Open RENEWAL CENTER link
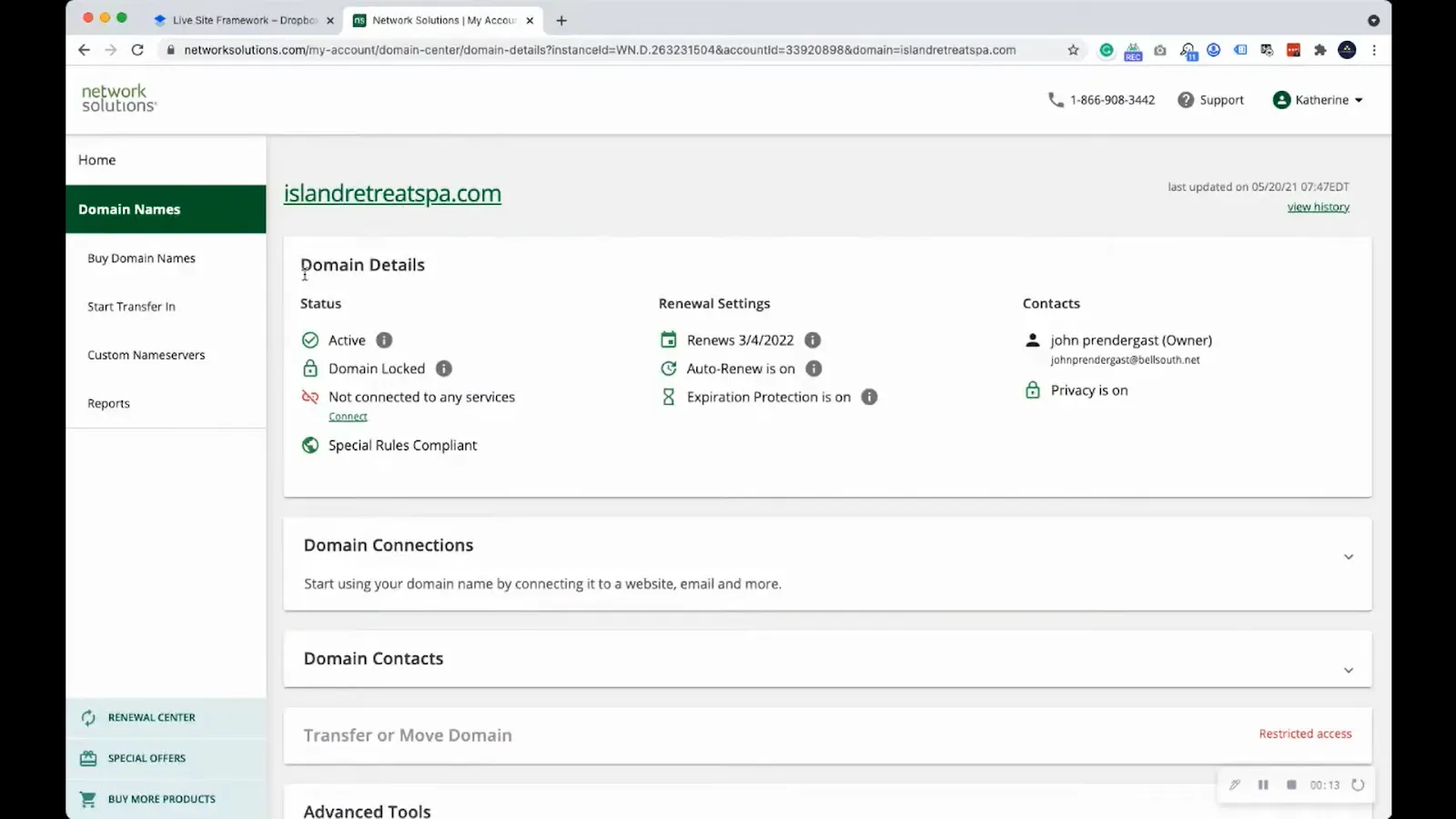The height and width of the screenshot is (819, 1456). pos(151,717)
